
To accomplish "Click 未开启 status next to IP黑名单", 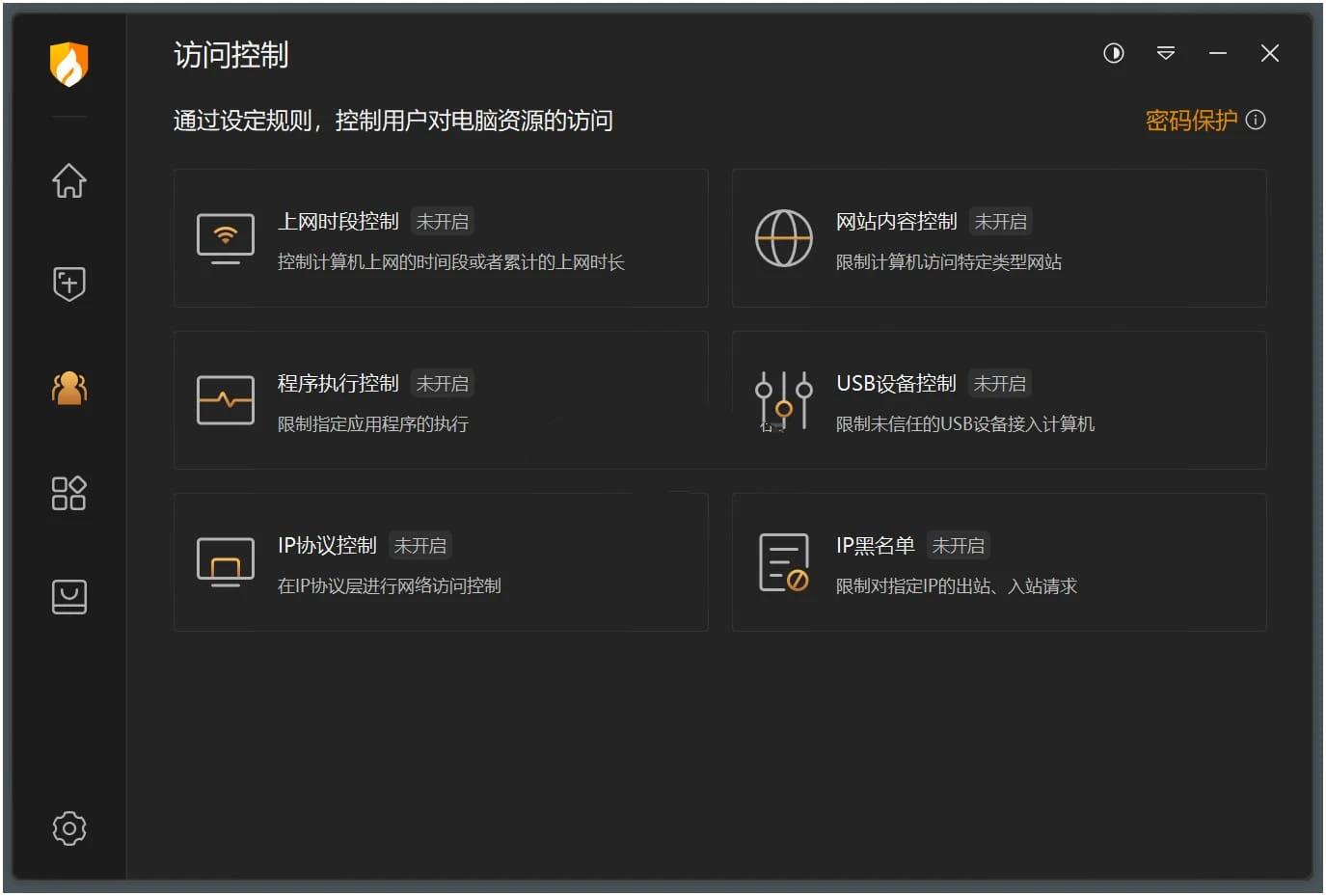I will pyautogui.click(x=959, y=545).
